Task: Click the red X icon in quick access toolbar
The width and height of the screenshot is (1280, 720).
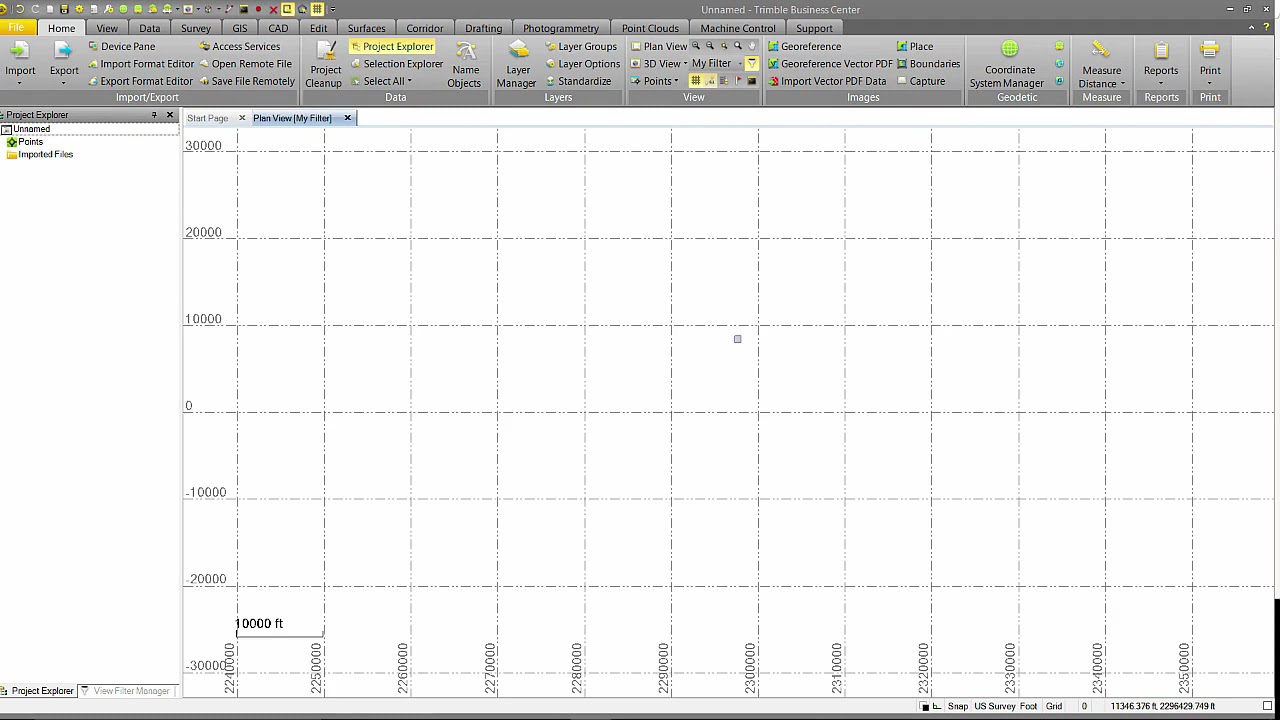Action: tap(273, 9)
